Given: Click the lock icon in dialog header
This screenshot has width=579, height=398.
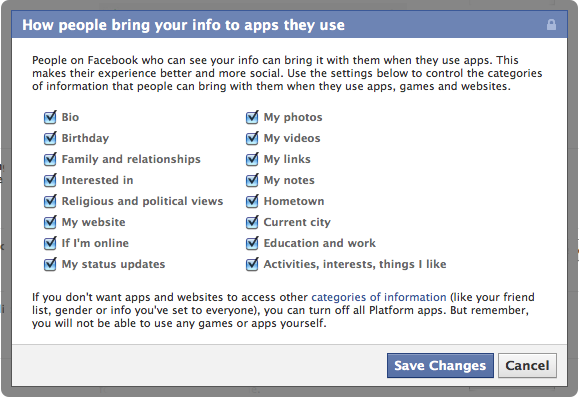Looking at the screenshot, I should tap(551, 25).
